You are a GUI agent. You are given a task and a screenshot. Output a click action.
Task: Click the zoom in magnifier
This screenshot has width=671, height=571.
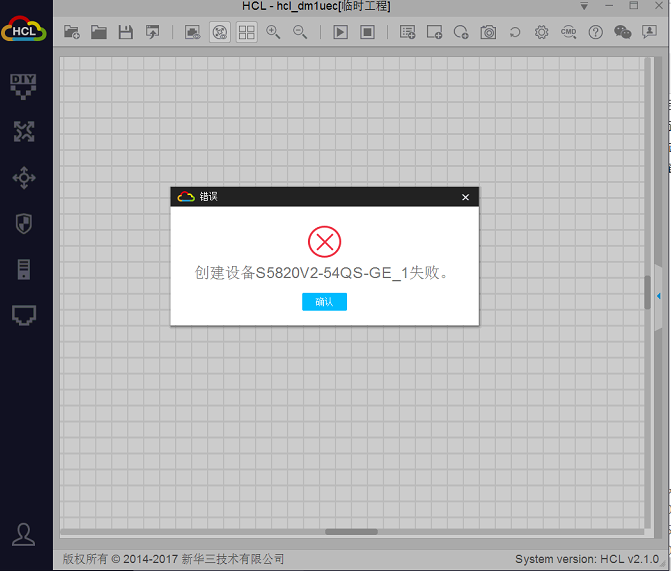(x=273, y=32)
